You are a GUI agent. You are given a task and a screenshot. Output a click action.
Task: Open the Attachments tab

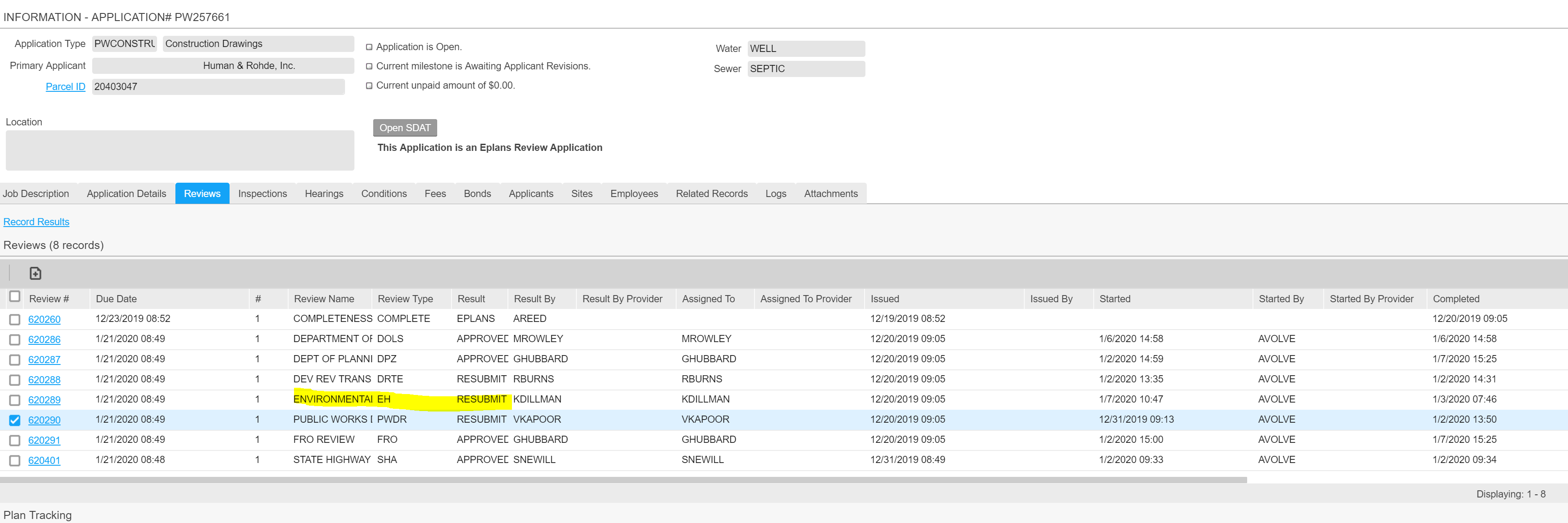[830, 193]
